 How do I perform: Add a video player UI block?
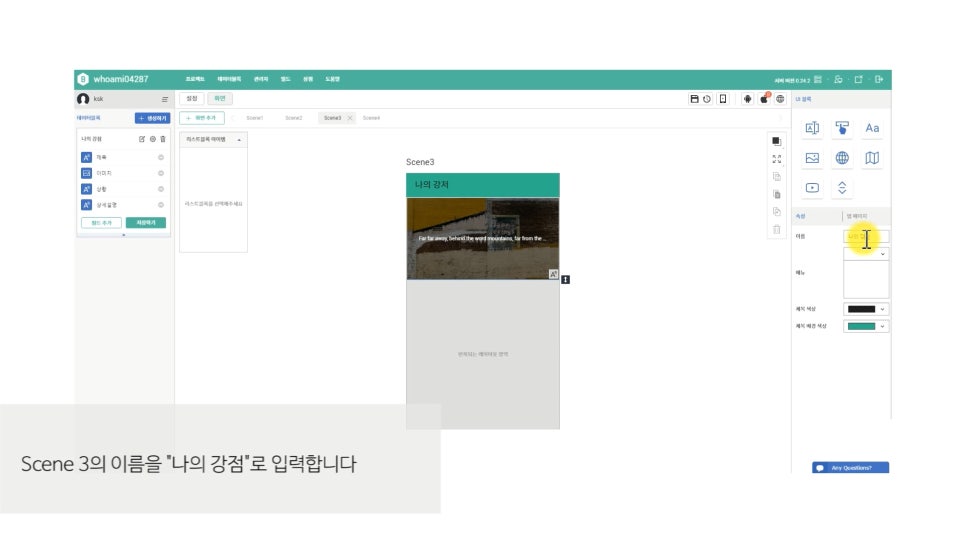pyautogui.click(x=812, y=187)
